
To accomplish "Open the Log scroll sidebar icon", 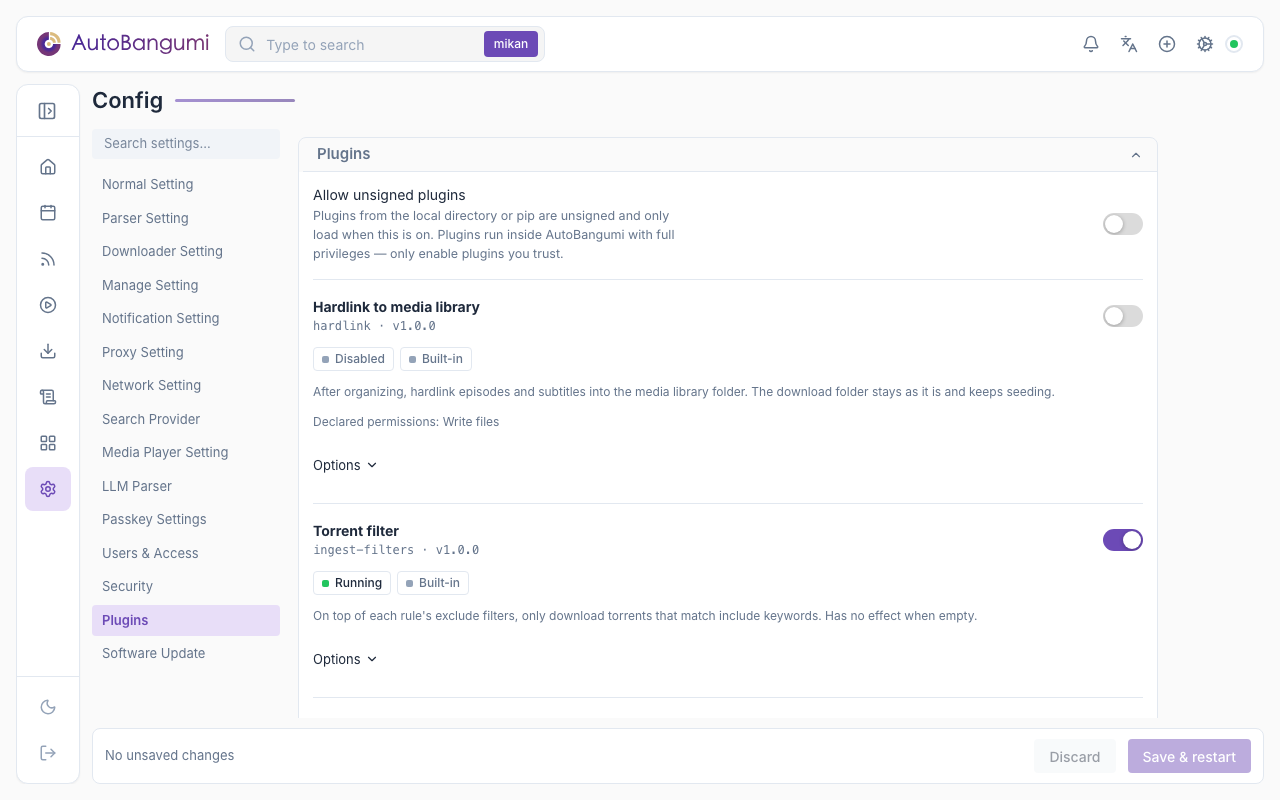I will coord(48,397).
